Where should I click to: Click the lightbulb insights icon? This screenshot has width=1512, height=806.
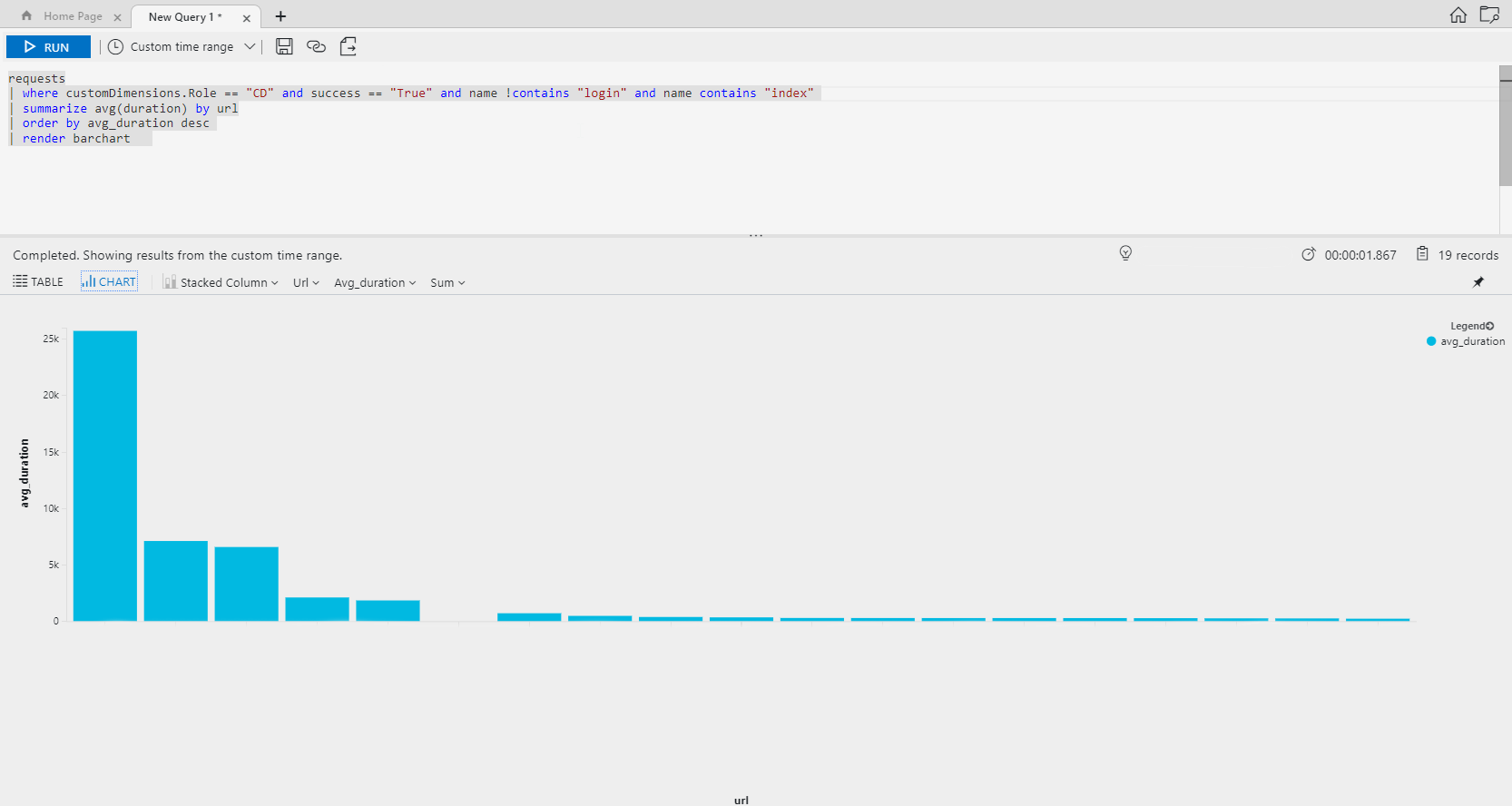pyautogui.click(x=1125, y=253)
